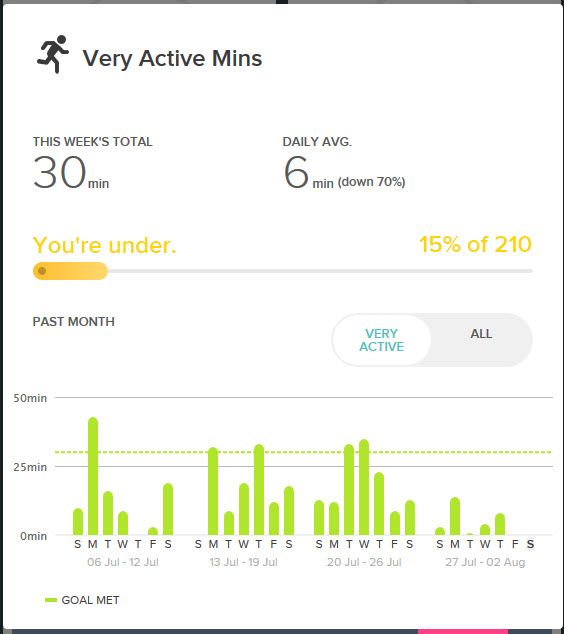Click the green dashed goal line
Screen dimensions: 564x634
[x=303, y=452]
